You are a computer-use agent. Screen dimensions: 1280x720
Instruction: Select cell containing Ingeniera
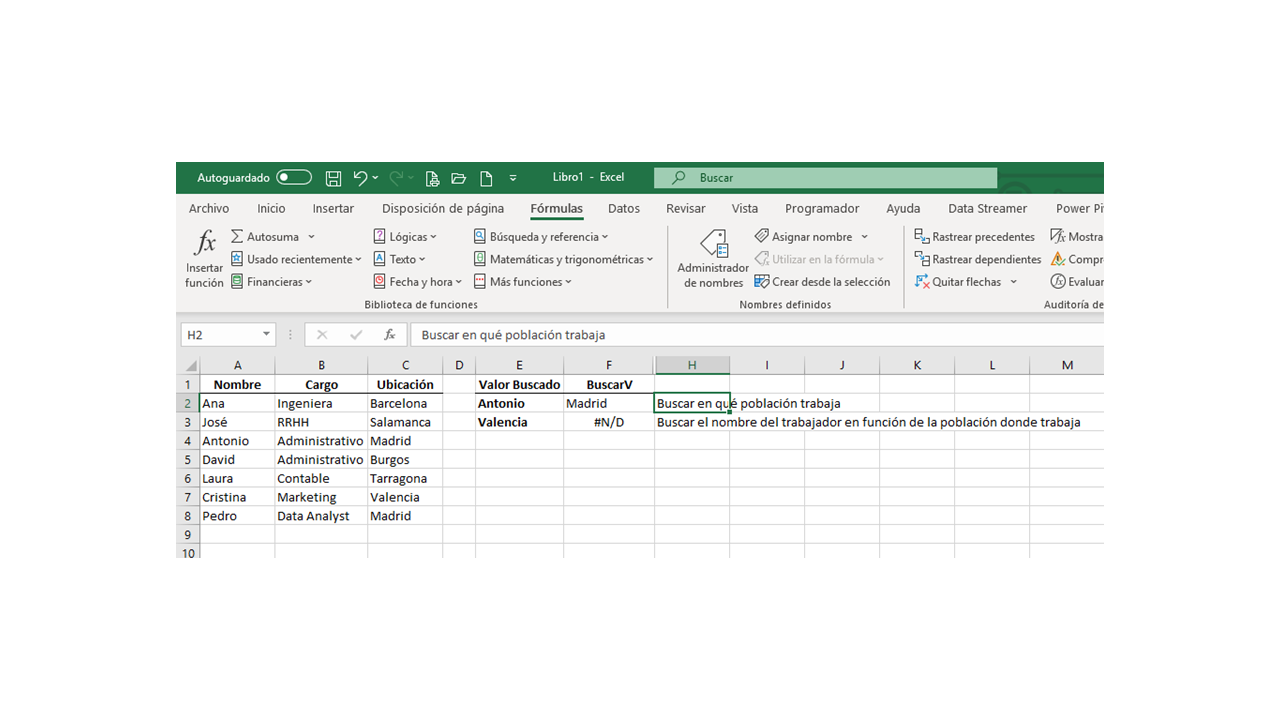[x=321, y=403]
